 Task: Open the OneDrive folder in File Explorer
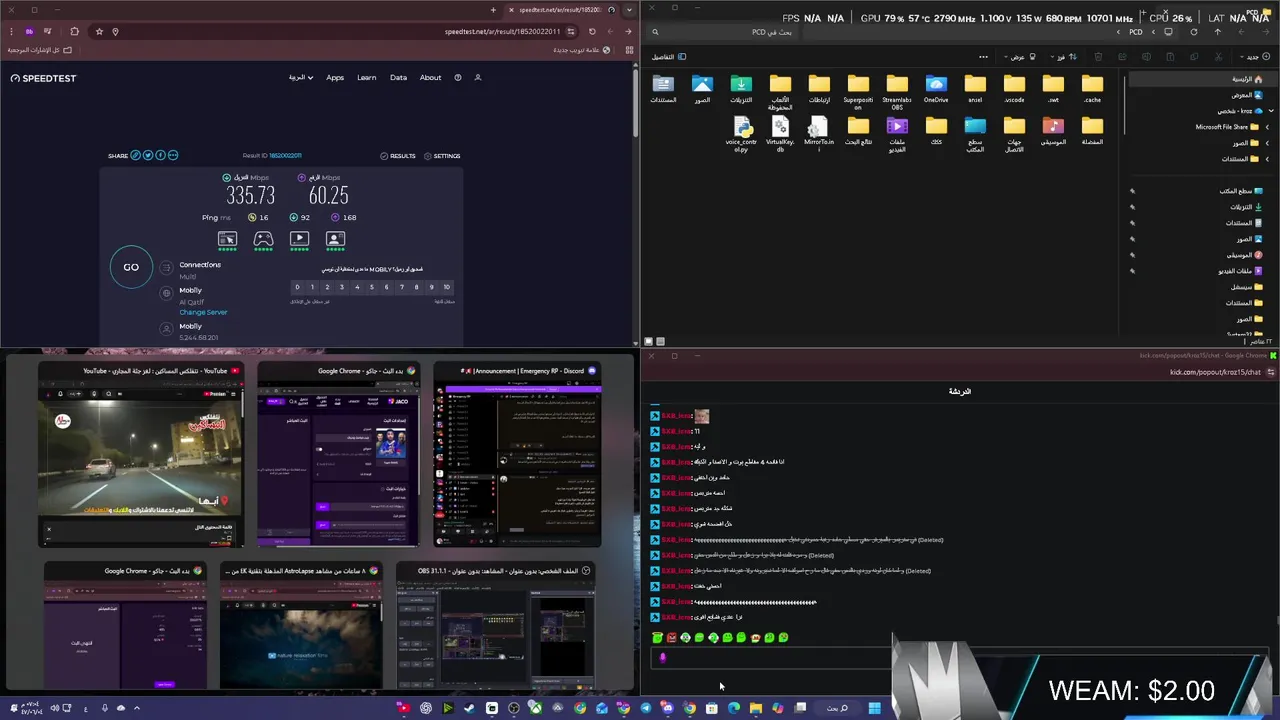click(x=936, y=89)
